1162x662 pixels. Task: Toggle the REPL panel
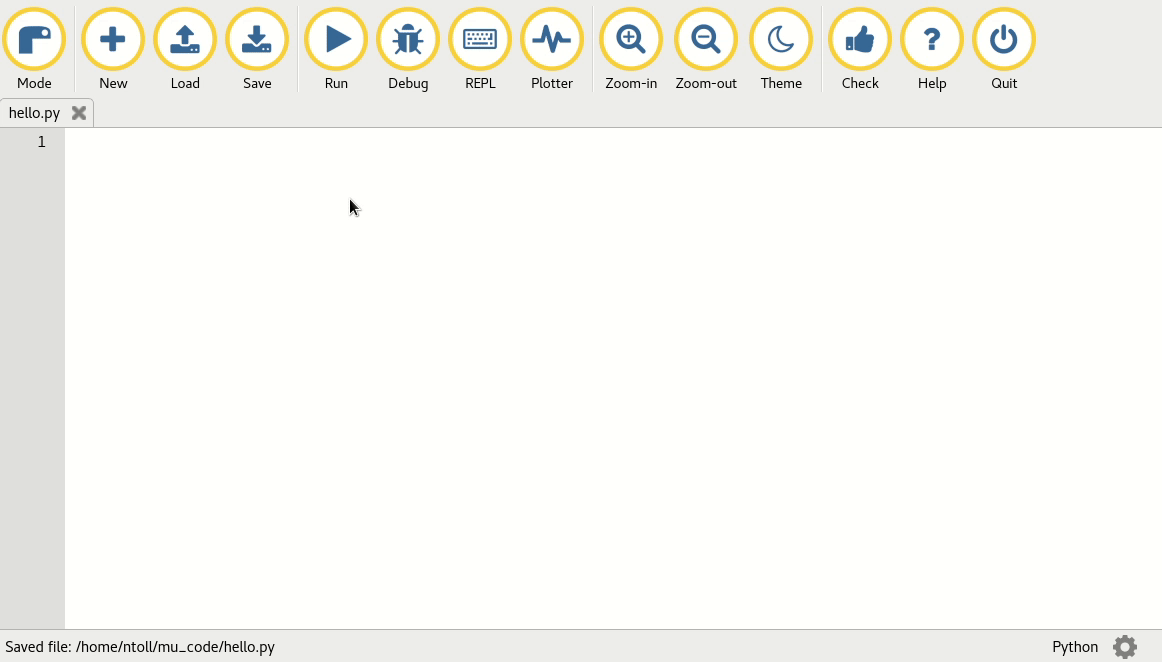click(x=480, y=40)
